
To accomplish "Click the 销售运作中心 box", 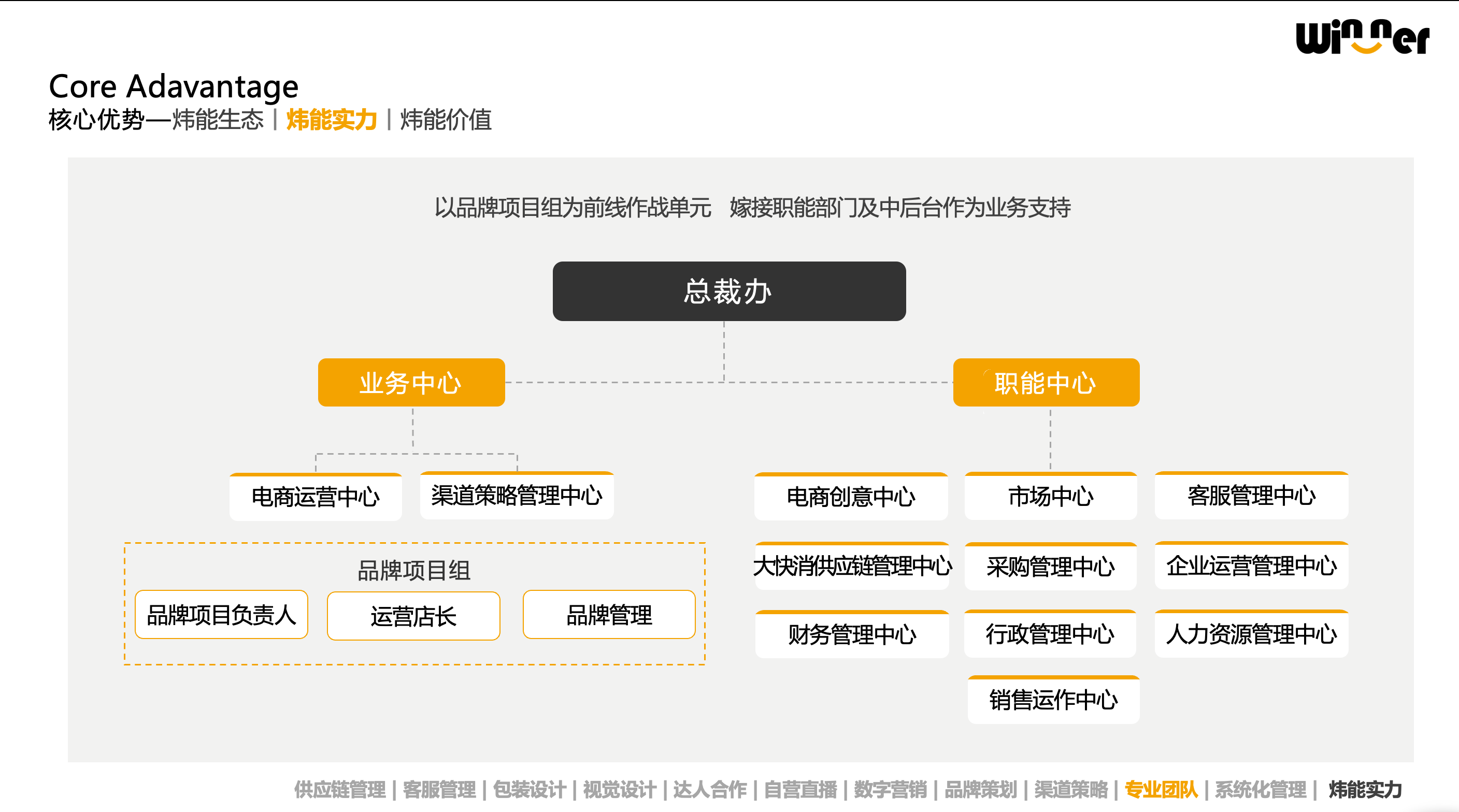I will coord(1053,699).
